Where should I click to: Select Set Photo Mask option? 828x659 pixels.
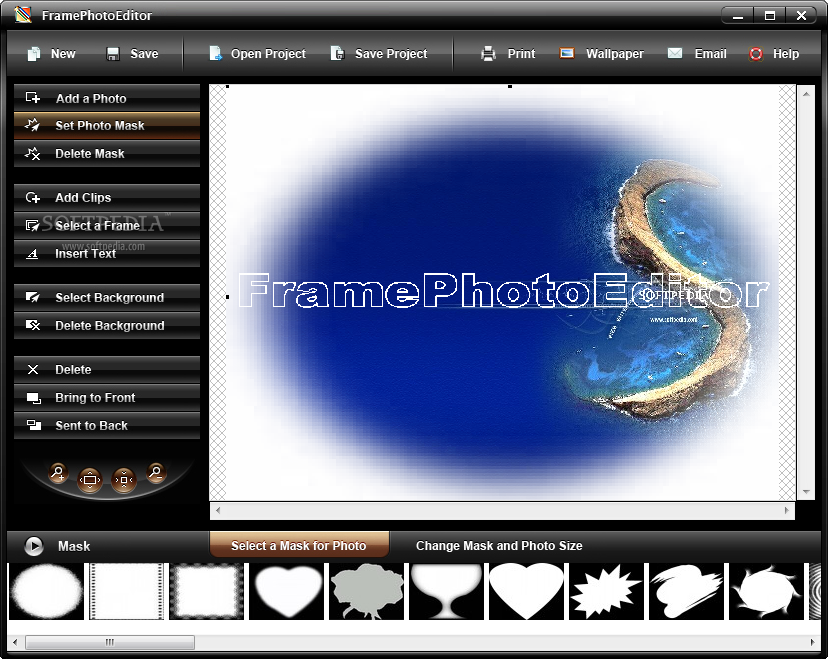pos(107,126)
